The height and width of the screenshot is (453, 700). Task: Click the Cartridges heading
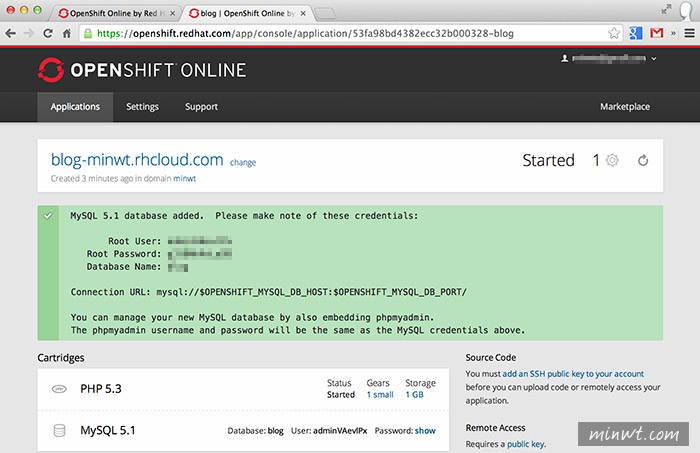[x=61, y=358]
